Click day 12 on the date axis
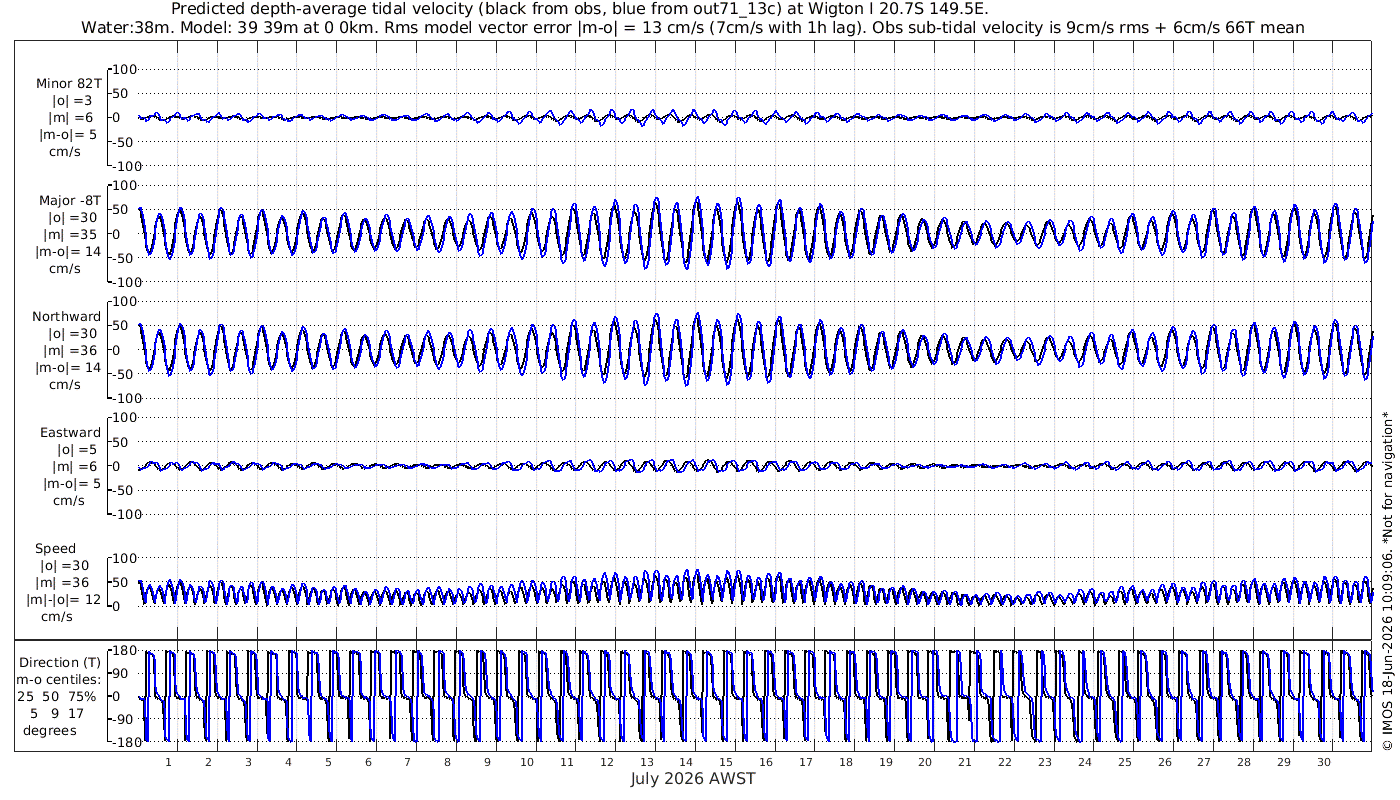Screen dimensions: 1400x800 pyautogui.click(x=607, y=761)
